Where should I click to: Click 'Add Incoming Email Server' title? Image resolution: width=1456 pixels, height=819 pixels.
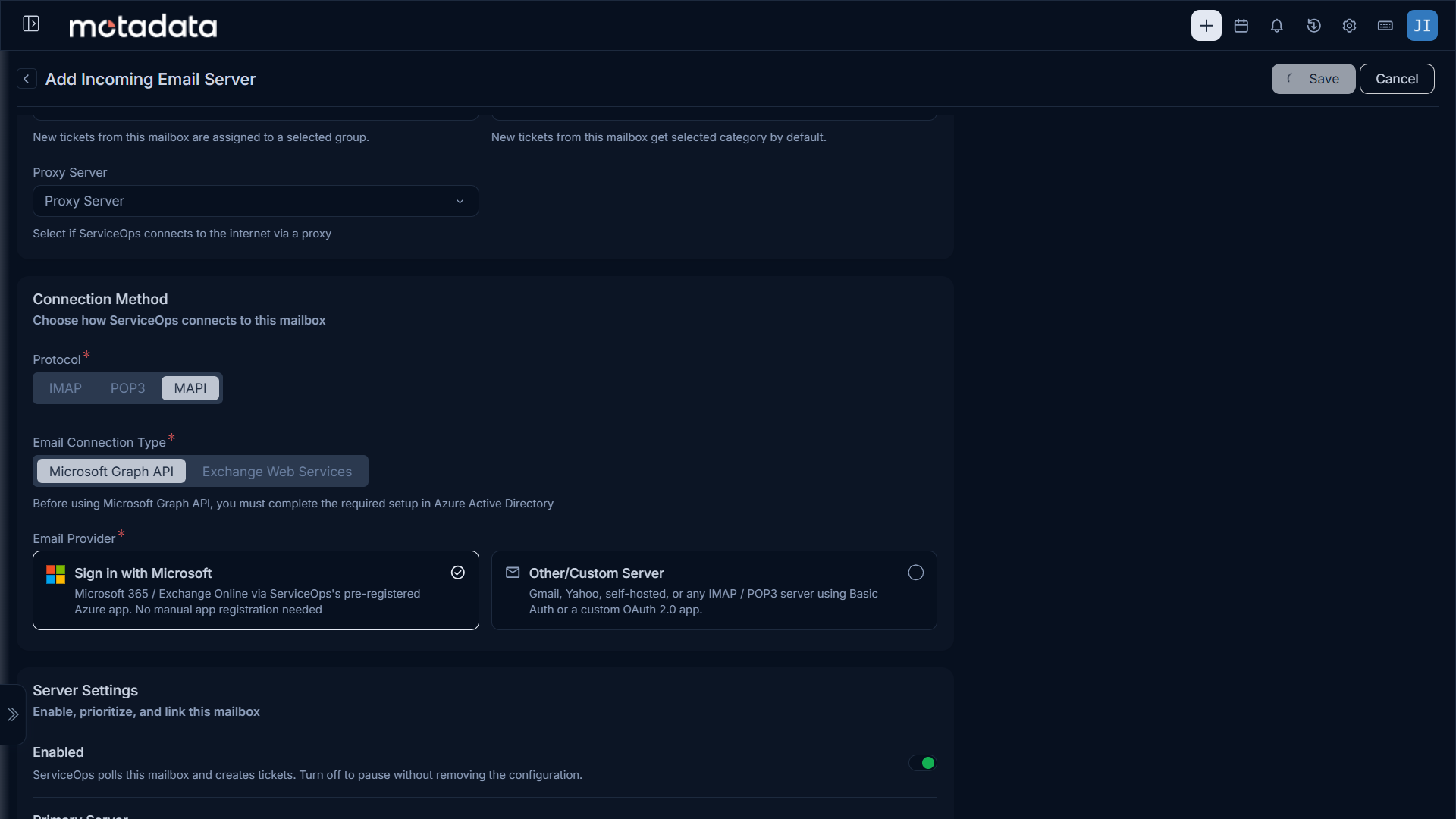coord(150,79)
